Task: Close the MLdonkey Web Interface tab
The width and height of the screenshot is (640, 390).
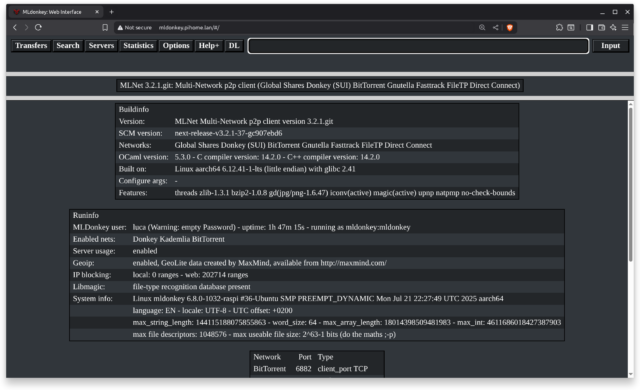Action: (97, 12)
